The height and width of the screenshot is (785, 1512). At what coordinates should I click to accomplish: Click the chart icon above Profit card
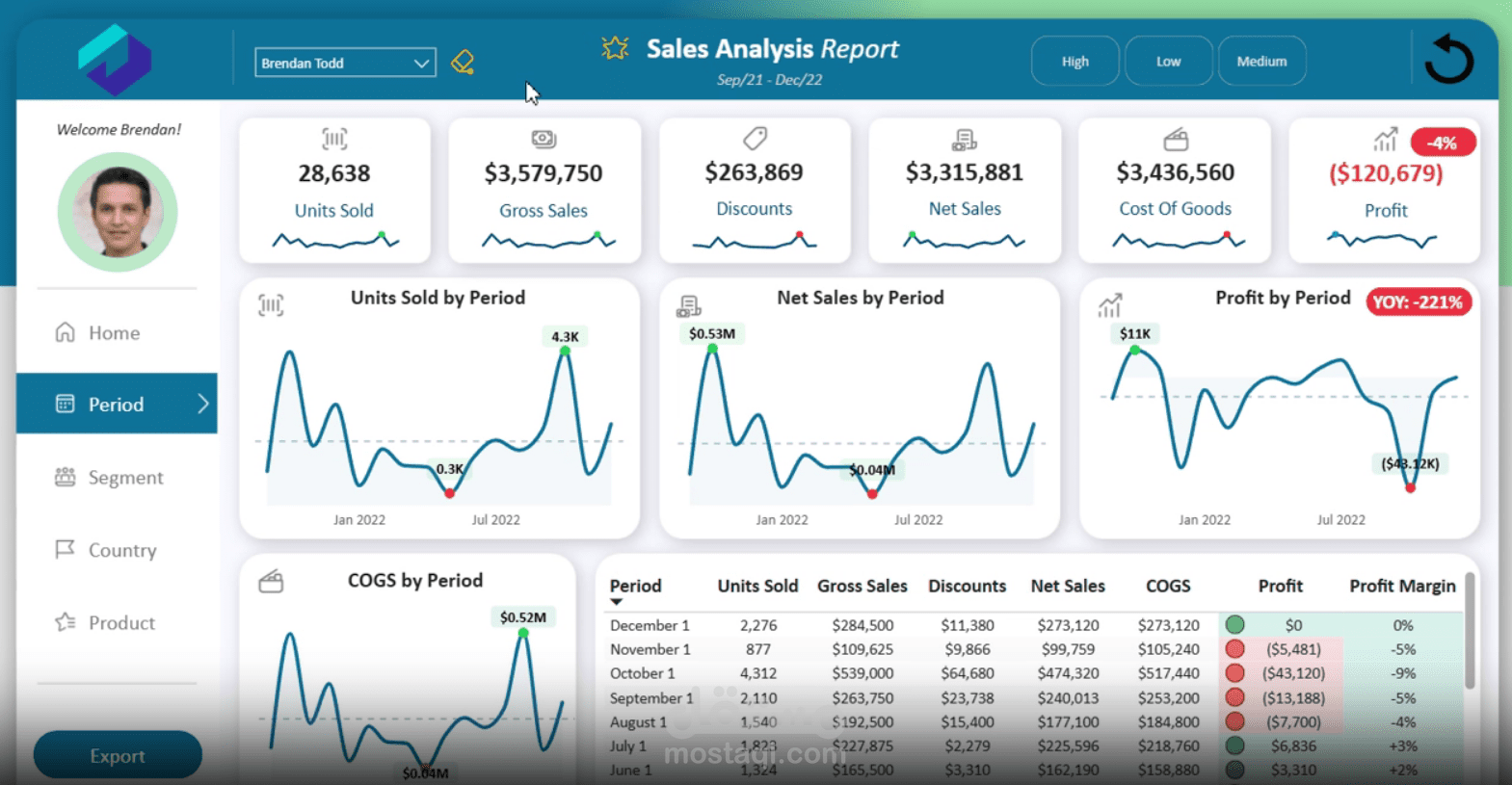[x=1385, y=141]
